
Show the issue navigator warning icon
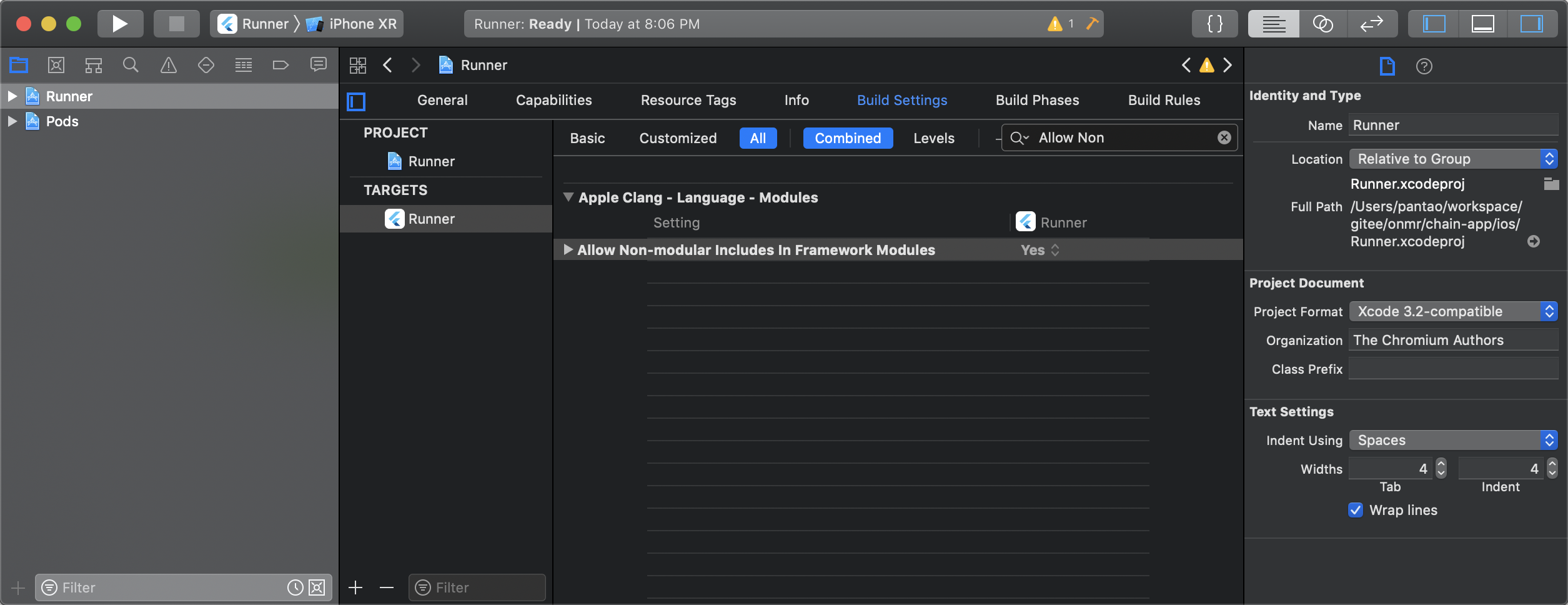(169, 65)
